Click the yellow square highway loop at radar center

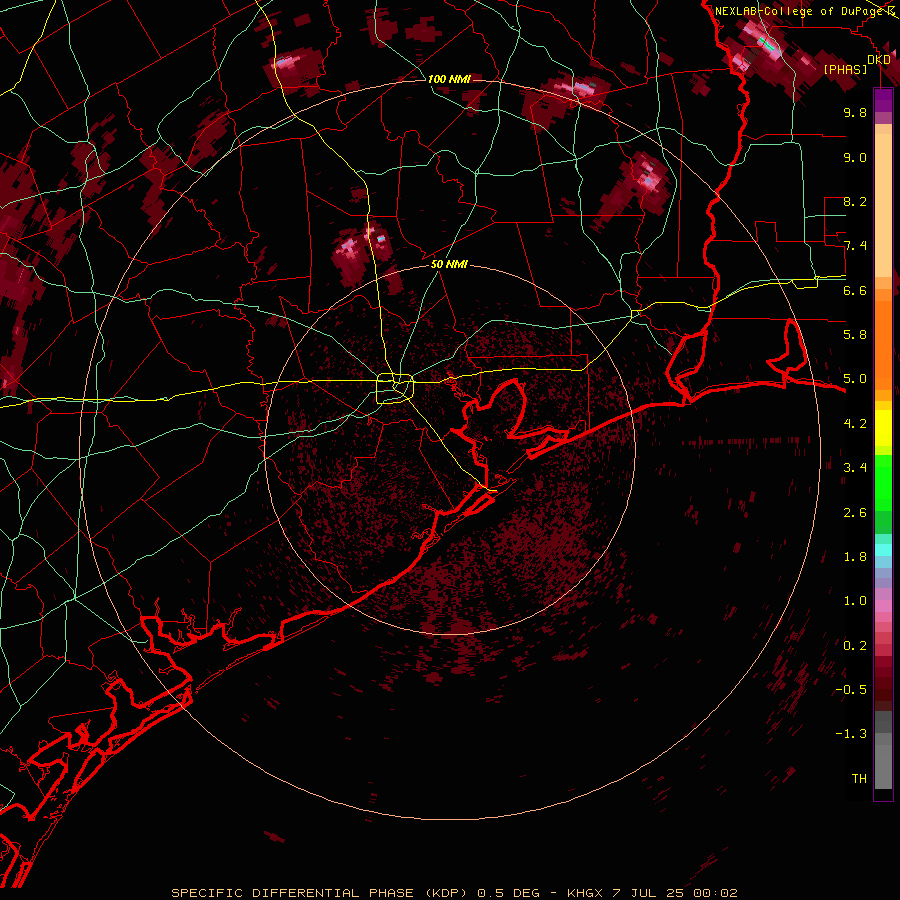395,389
